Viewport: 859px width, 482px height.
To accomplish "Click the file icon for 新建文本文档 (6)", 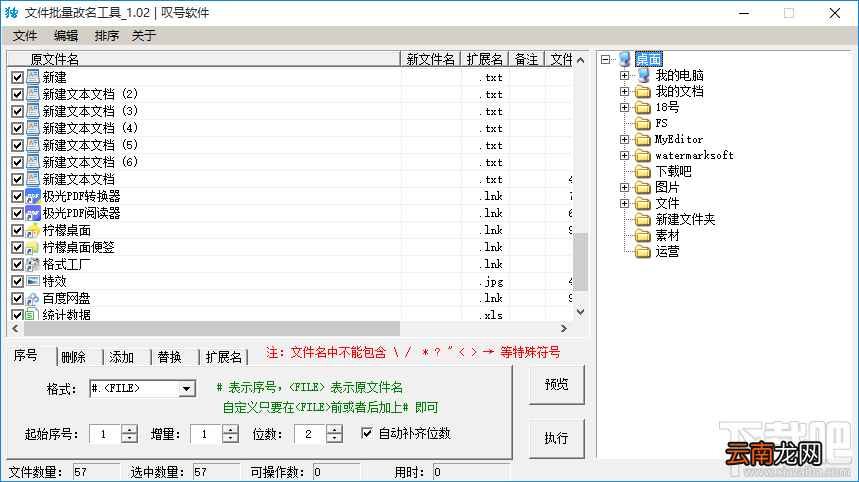I will pos(33,162).
